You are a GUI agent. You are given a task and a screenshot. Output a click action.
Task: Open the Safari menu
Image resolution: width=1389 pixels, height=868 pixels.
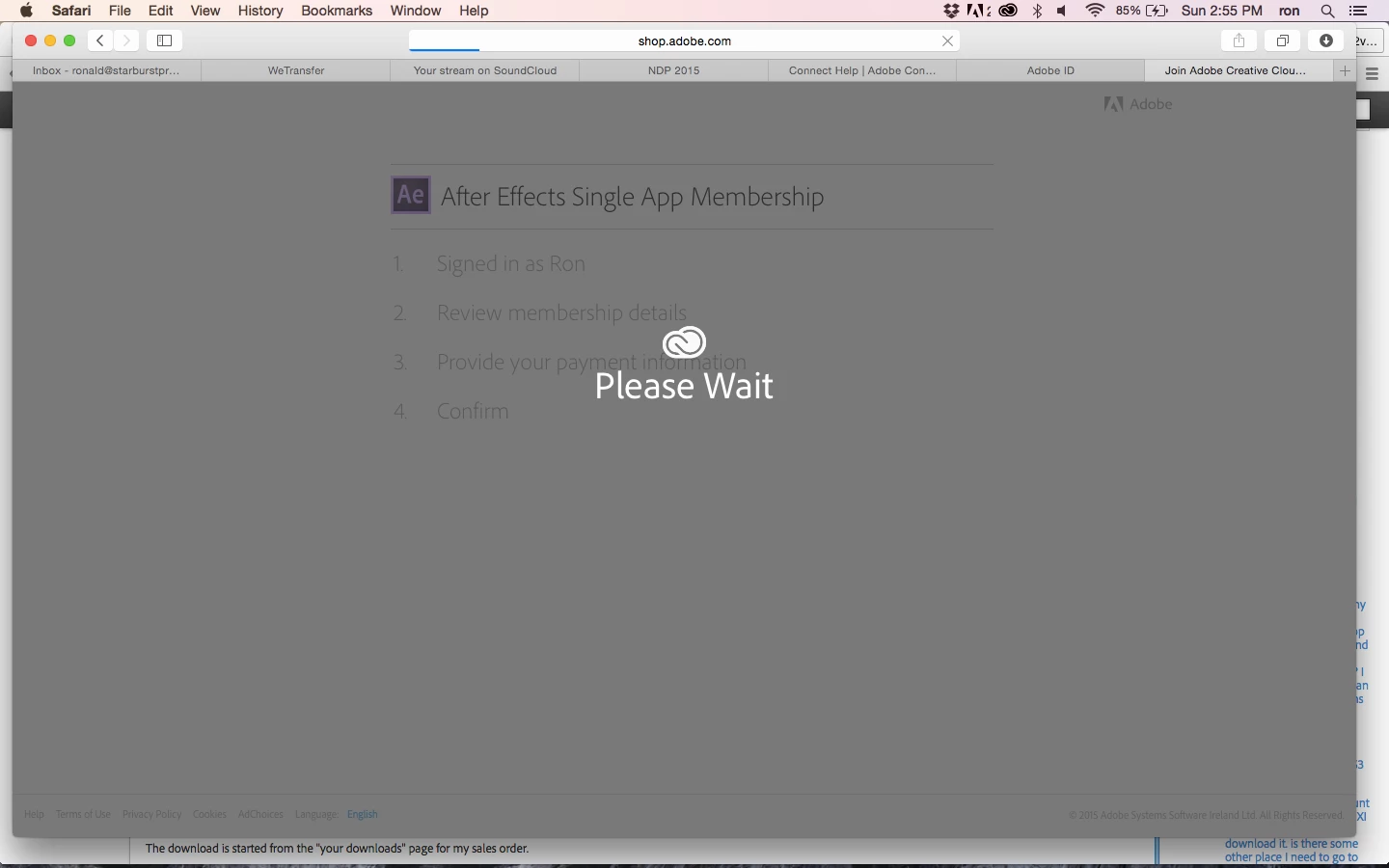click(x=71, y=11)
